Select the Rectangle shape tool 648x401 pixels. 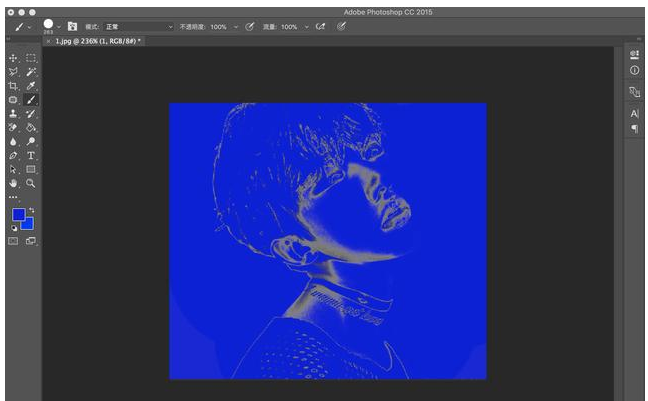(31, 169)
